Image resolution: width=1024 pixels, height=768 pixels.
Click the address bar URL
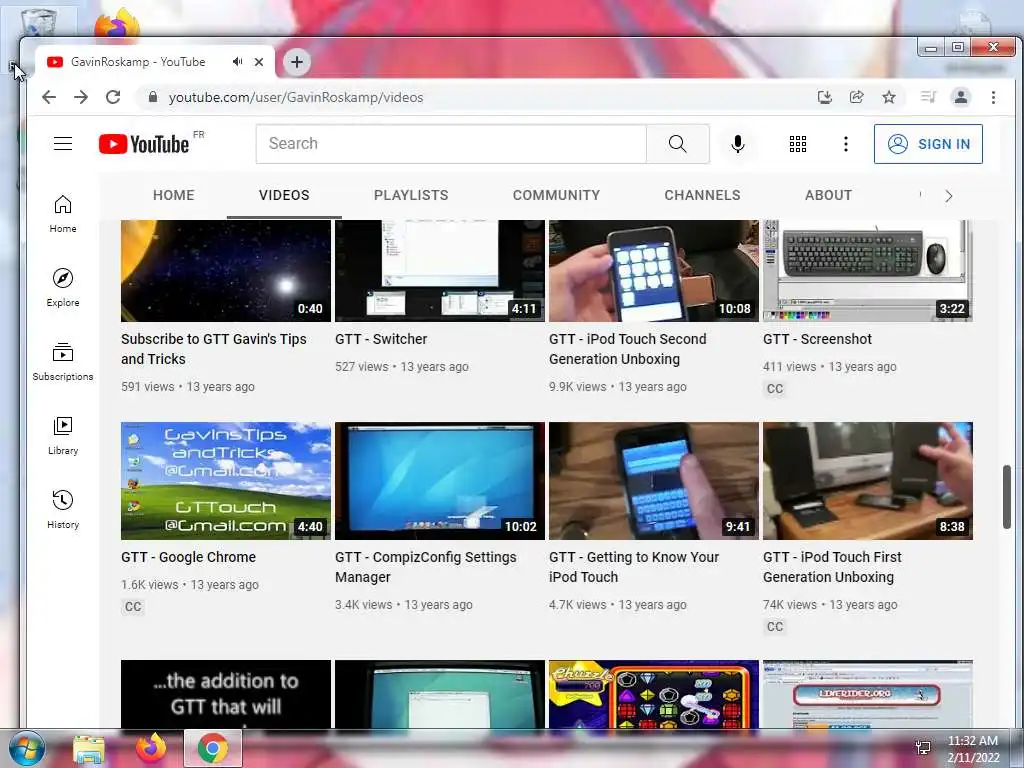click(x=296, y=97)
